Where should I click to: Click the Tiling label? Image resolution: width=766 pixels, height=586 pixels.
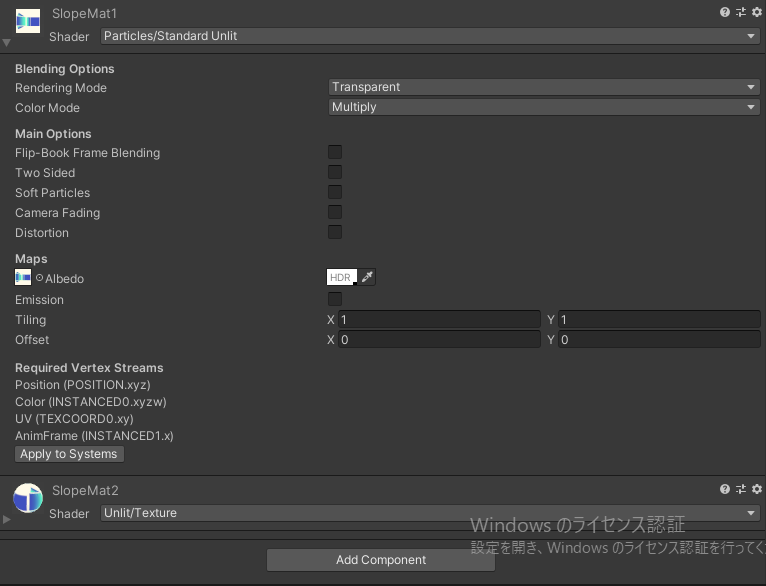tap(31, 320)
